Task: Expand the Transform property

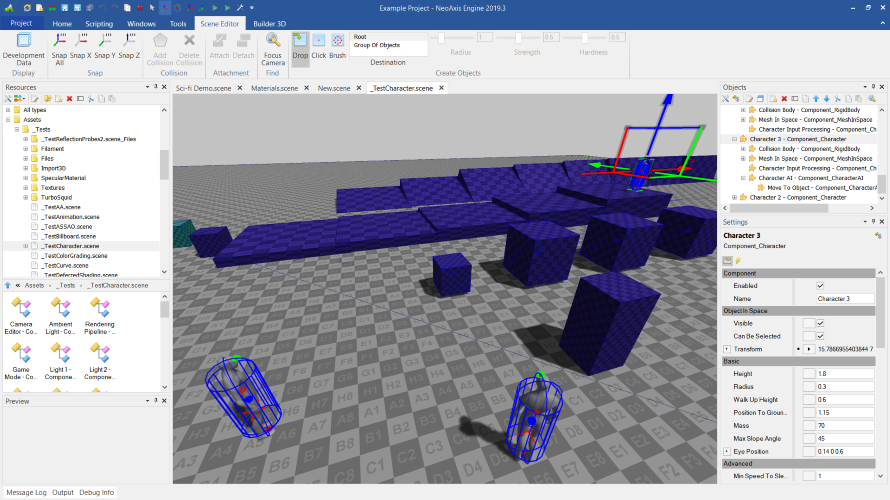Action: [x=727, y=349]
